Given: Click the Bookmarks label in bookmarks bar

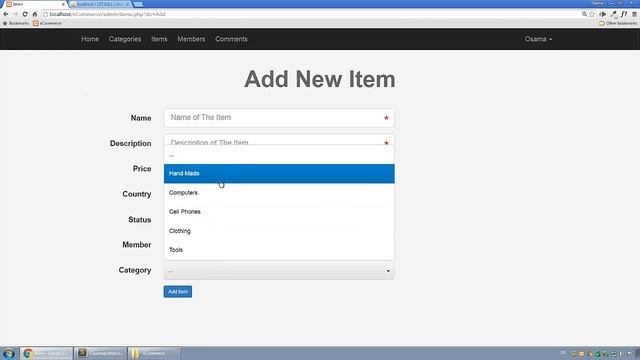Looking at the screenshot, I should tap(16, 23).
